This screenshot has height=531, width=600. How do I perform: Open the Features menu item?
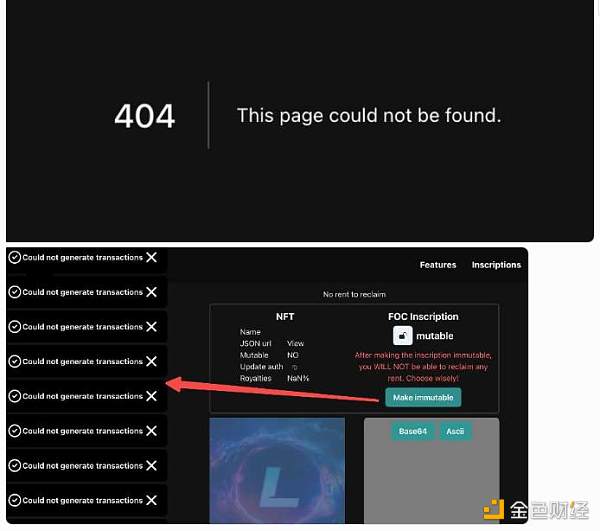pyautogui.click(x=438, y=265)
